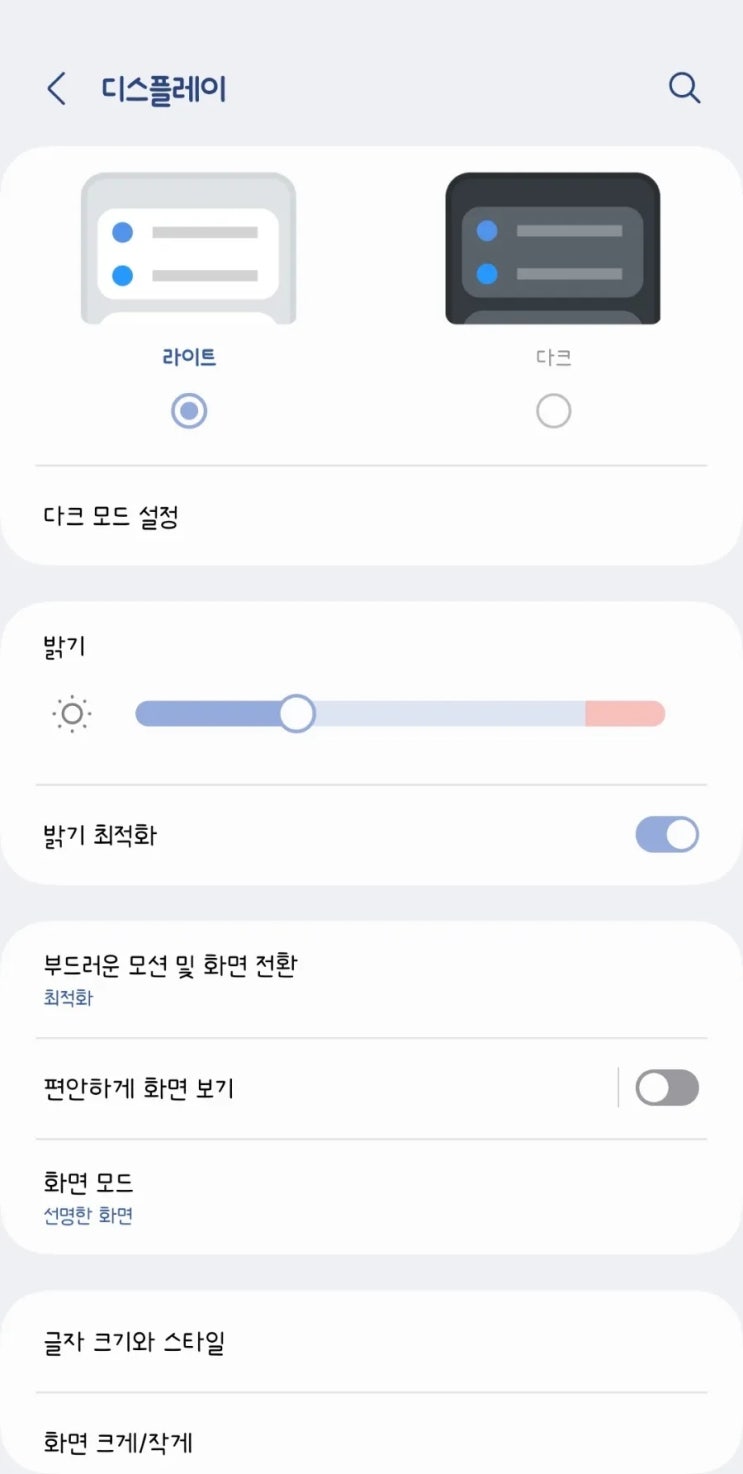
Task: Select the dark theme preview thumbnail
Action: point(552,249)
